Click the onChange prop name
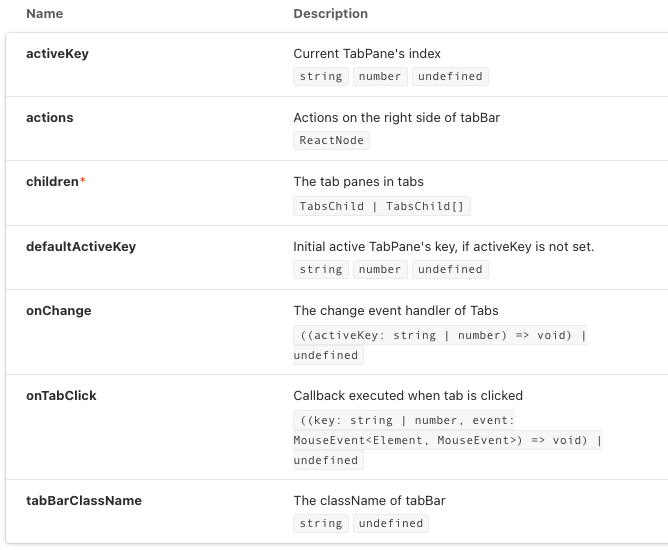The width and height of the screenshot is (668, 550). click(58, 311)
